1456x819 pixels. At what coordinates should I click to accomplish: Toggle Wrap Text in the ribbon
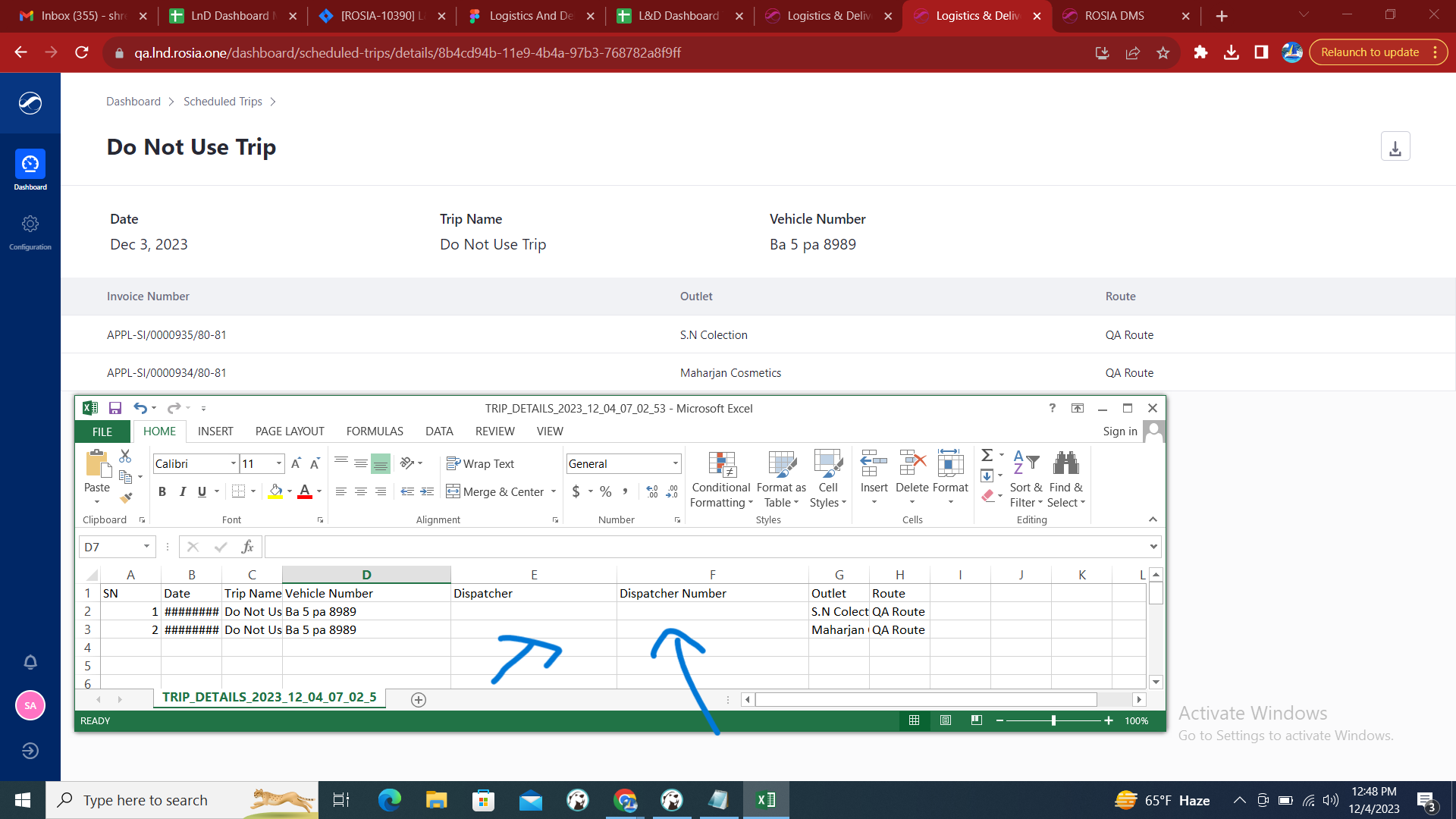481,463
